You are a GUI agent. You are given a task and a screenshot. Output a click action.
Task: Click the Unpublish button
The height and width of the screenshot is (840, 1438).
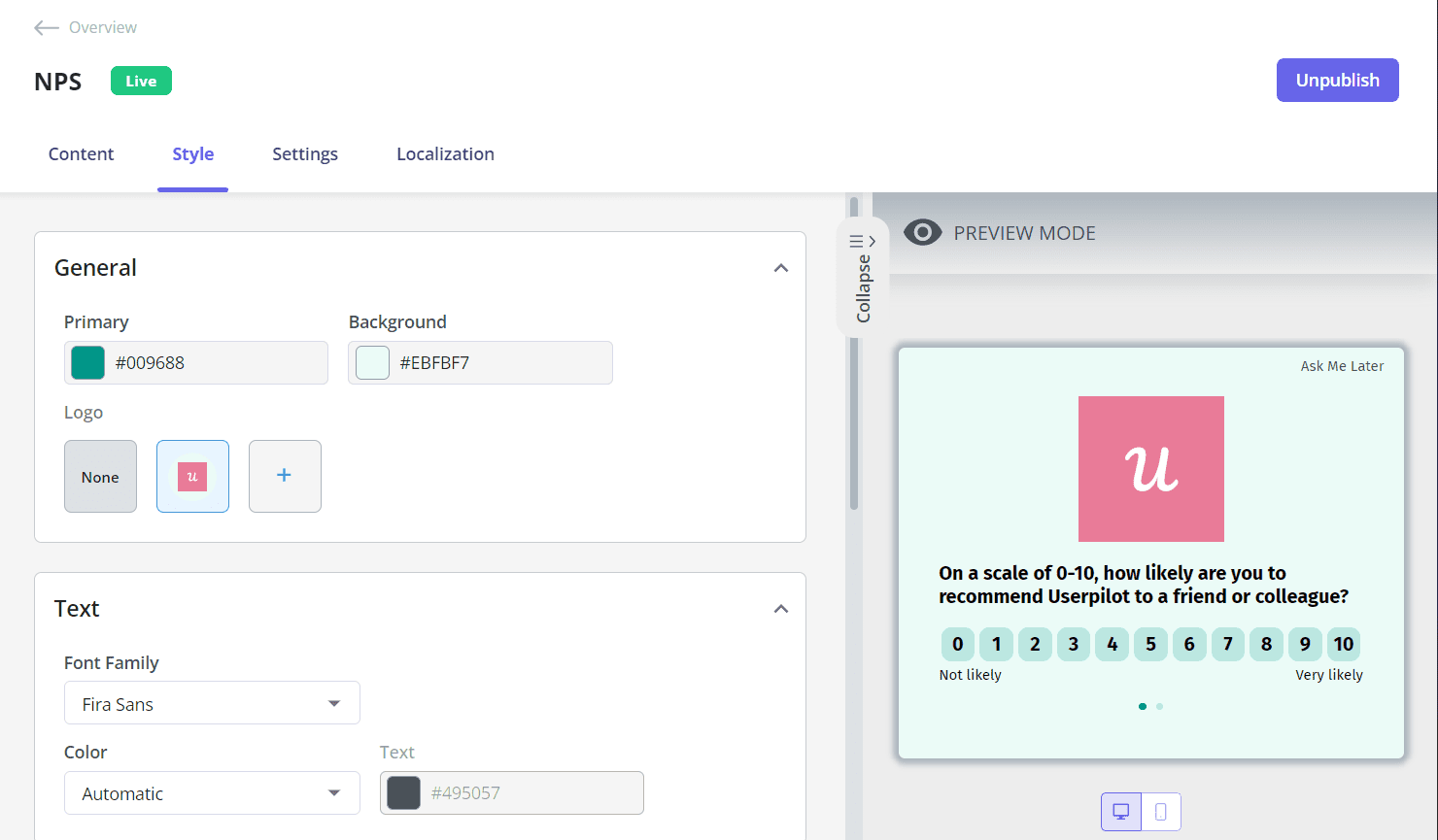click(x=1337, y=80)
